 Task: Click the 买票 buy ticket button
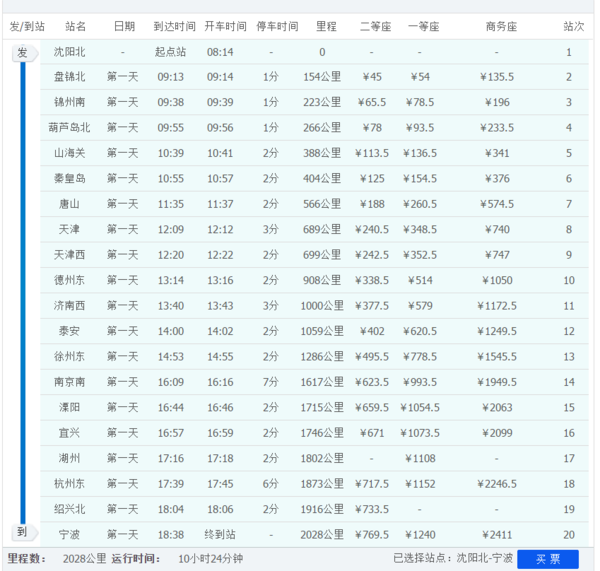[x=548, y=559]
